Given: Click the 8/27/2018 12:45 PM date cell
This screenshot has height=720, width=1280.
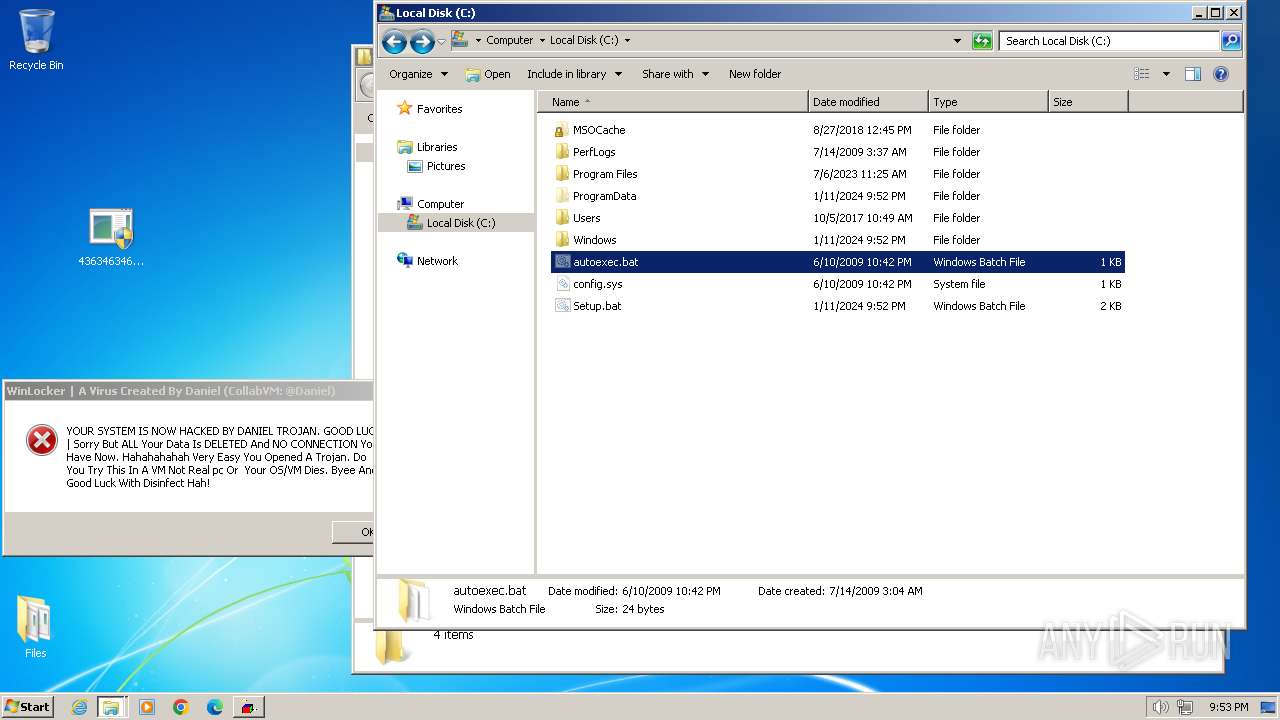Looking at the screenshot, I should 862,130.
